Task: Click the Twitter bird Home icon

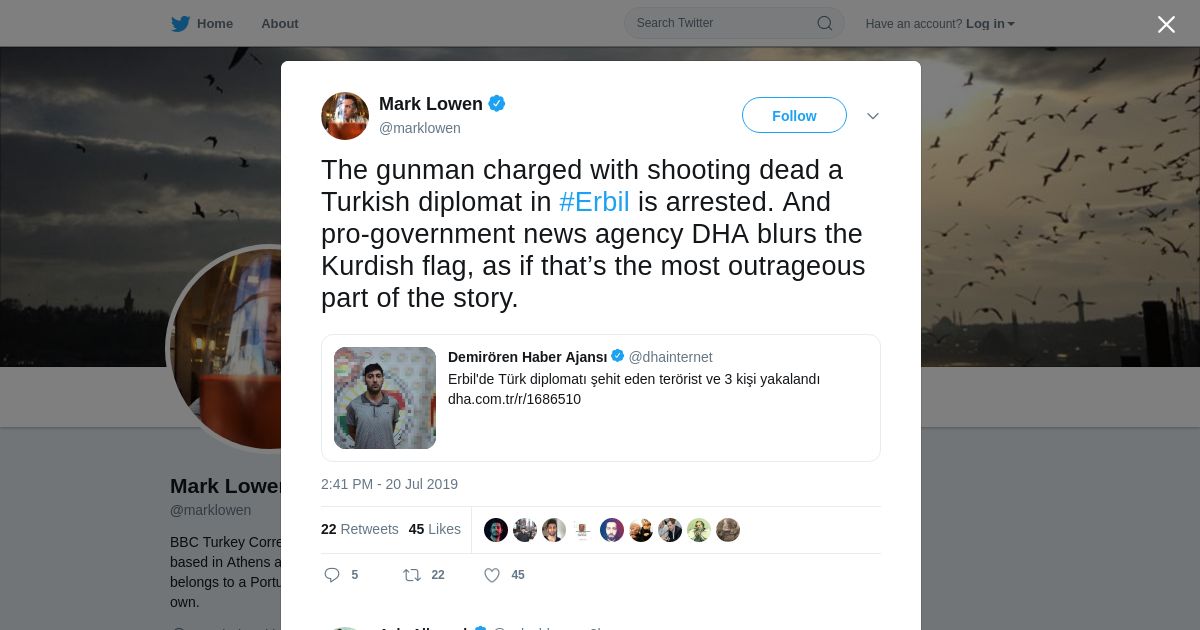Action: tap(180, 23)
